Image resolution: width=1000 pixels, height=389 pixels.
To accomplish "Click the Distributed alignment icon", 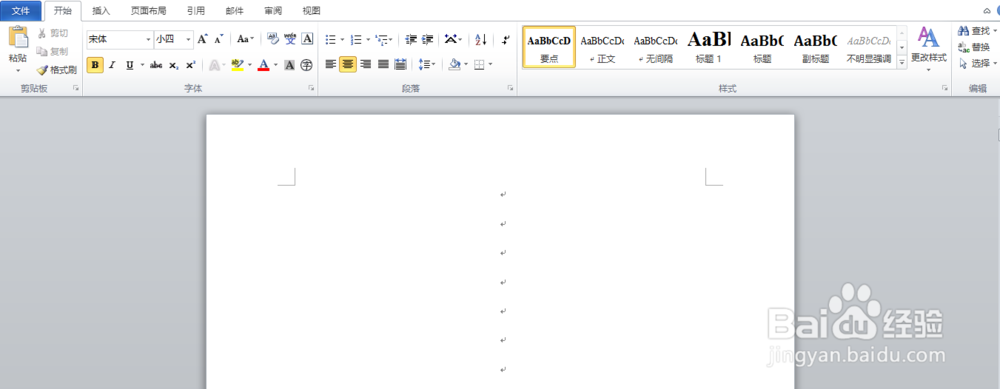I will coord(400,64).
